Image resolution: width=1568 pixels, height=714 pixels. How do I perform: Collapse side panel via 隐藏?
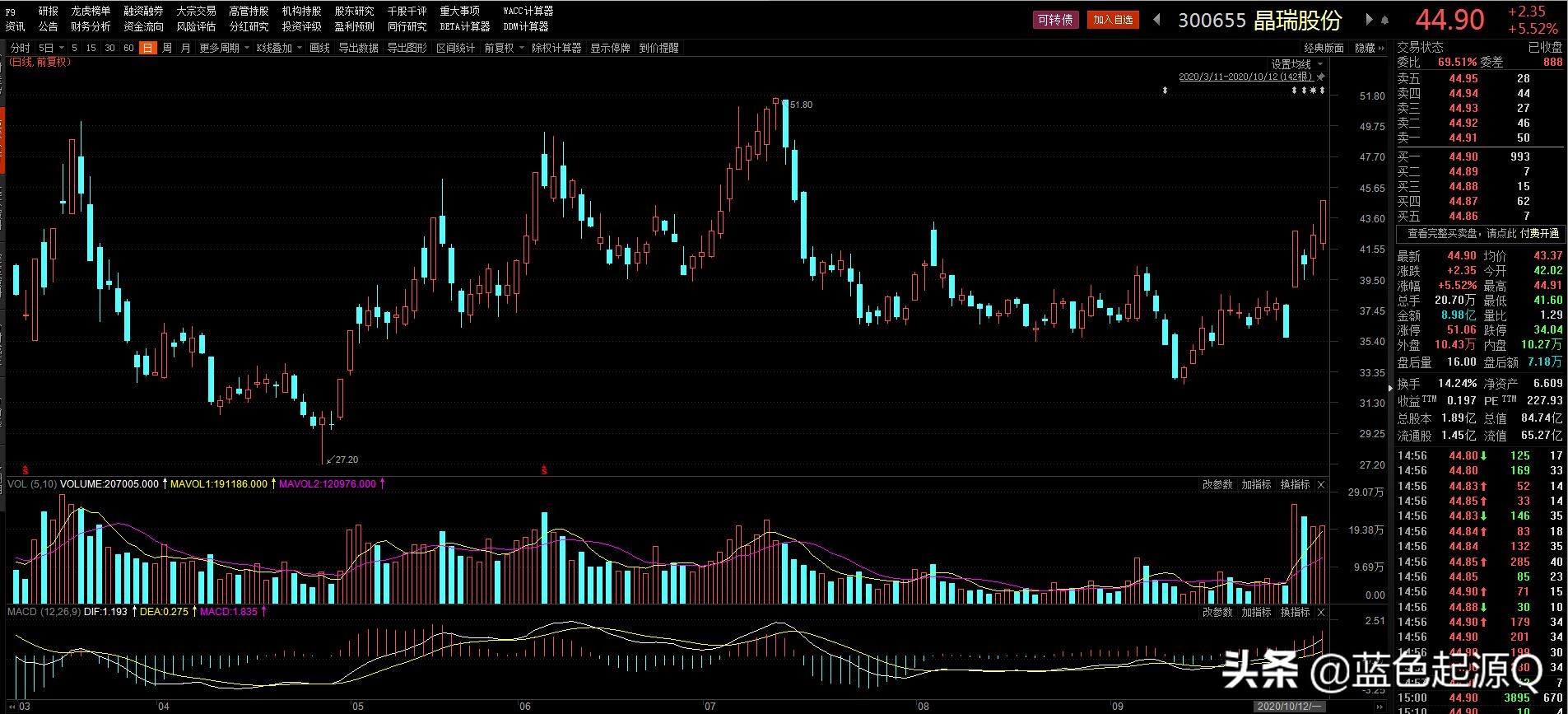coord(1370,48)
